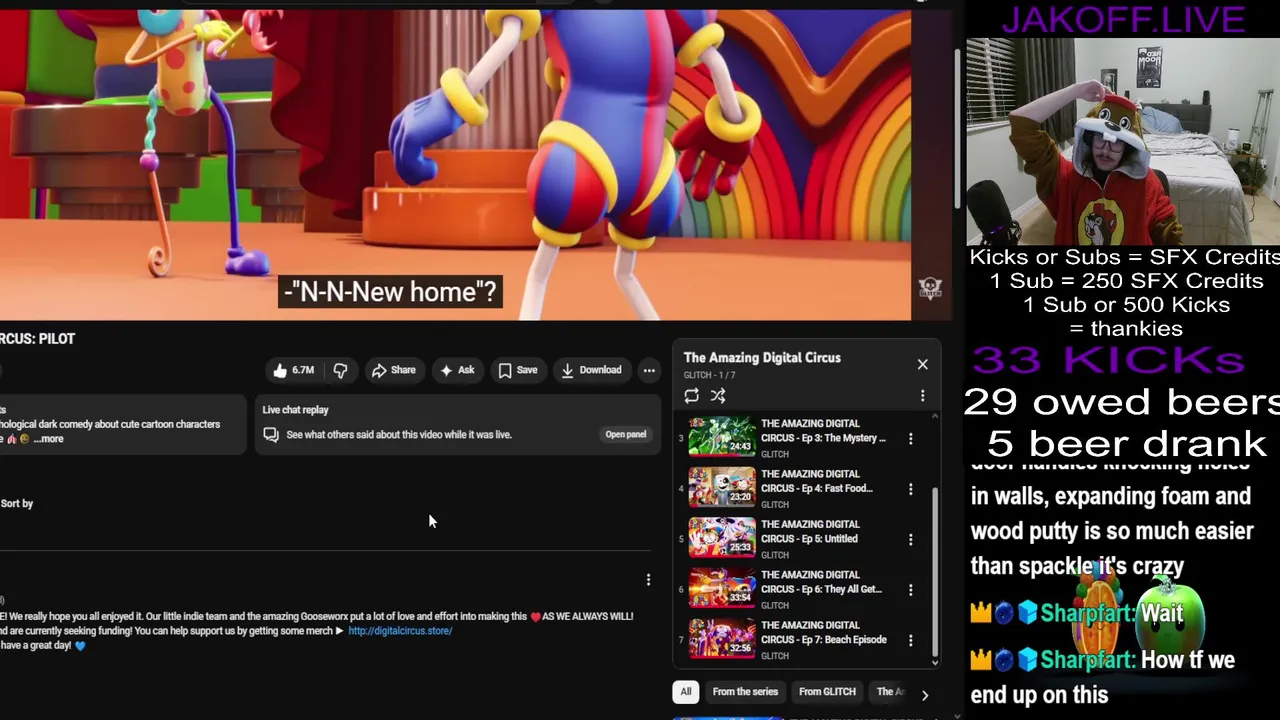The width and height of the screenshot is (1280, 720).
Task: Click the live chat replay icon
Action: click(x=271, y=434)
